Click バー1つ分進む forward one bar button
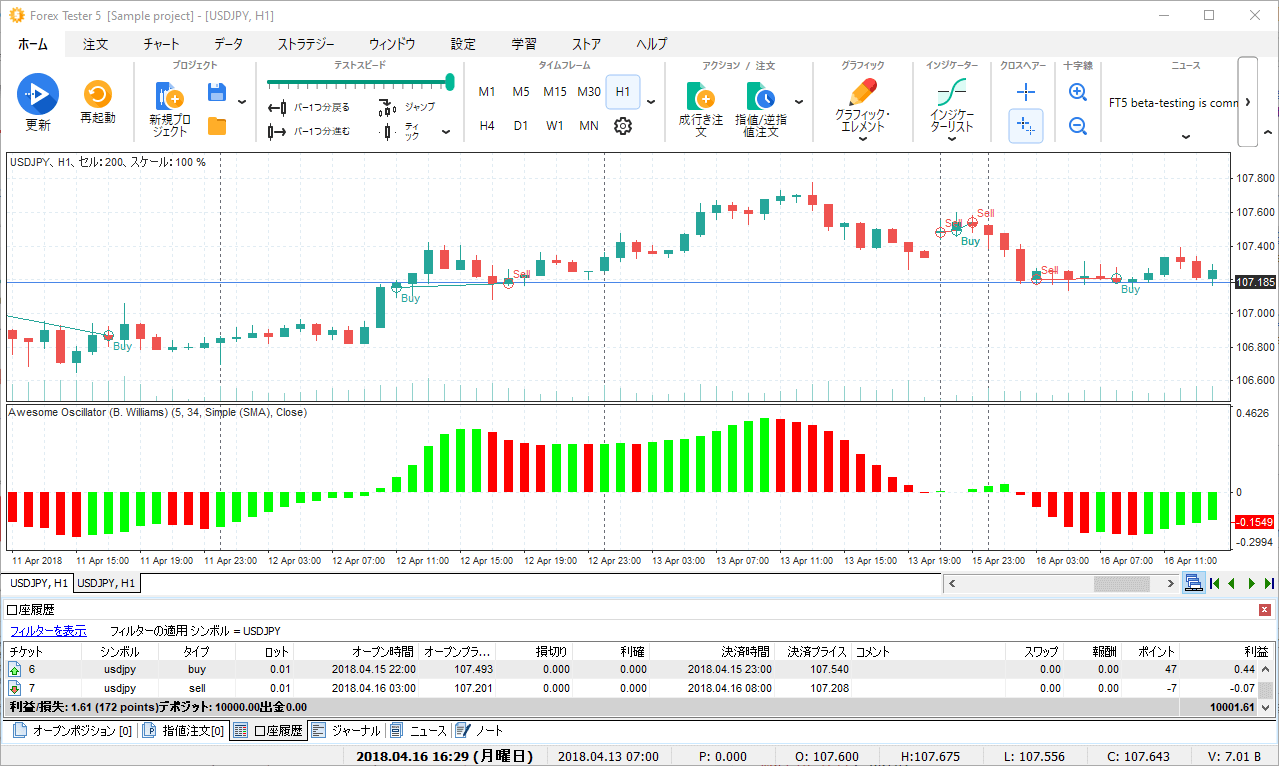Image resolution: width=1279 pixels, height=766 pixels. point(310,131)
